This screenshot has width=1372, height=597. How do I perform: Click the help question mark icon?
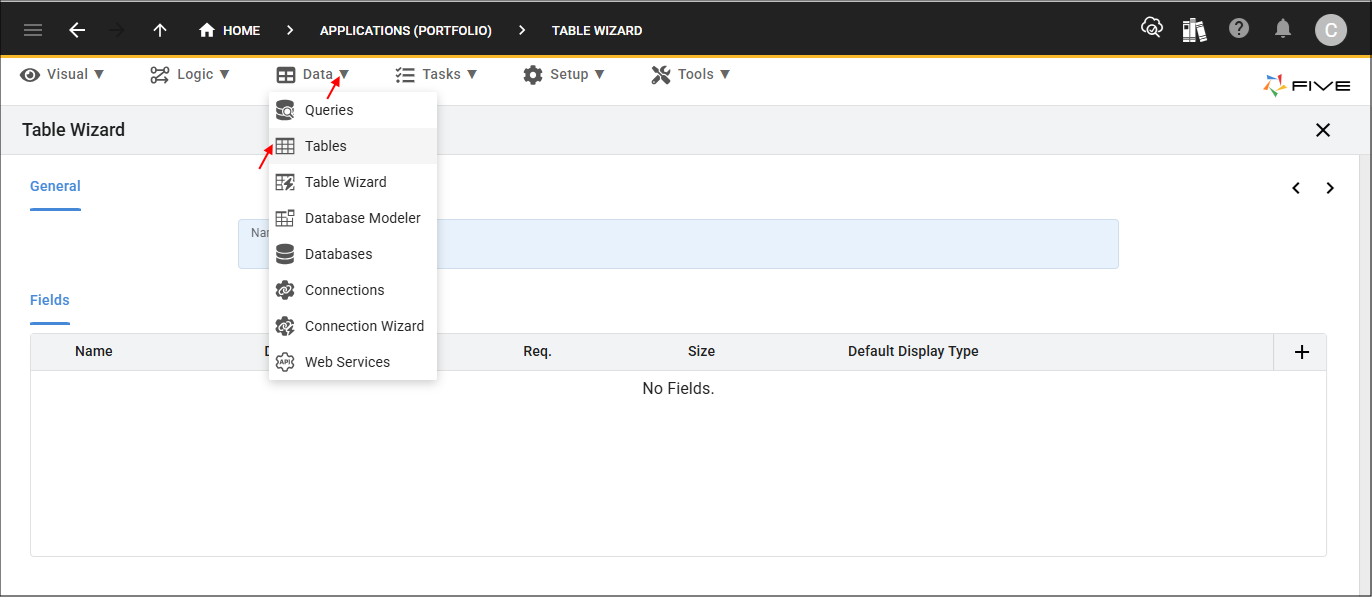coord(1239,29)
